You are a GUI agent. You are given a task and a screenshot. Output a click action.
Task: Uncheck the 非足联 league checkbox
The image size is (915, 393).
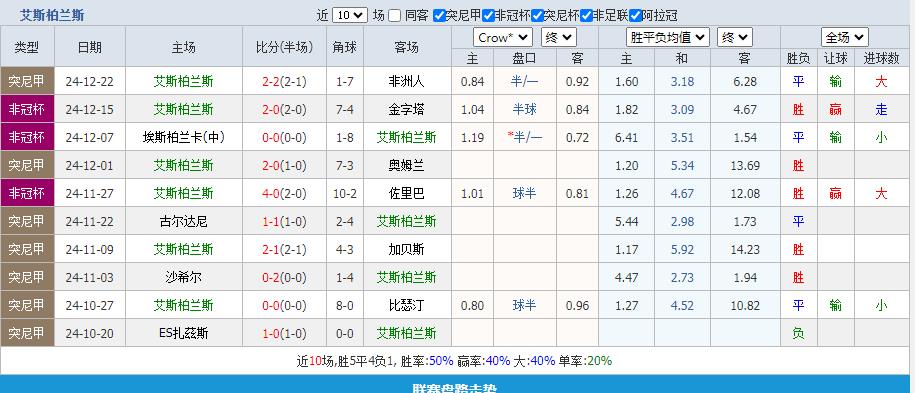pos(587,16)
